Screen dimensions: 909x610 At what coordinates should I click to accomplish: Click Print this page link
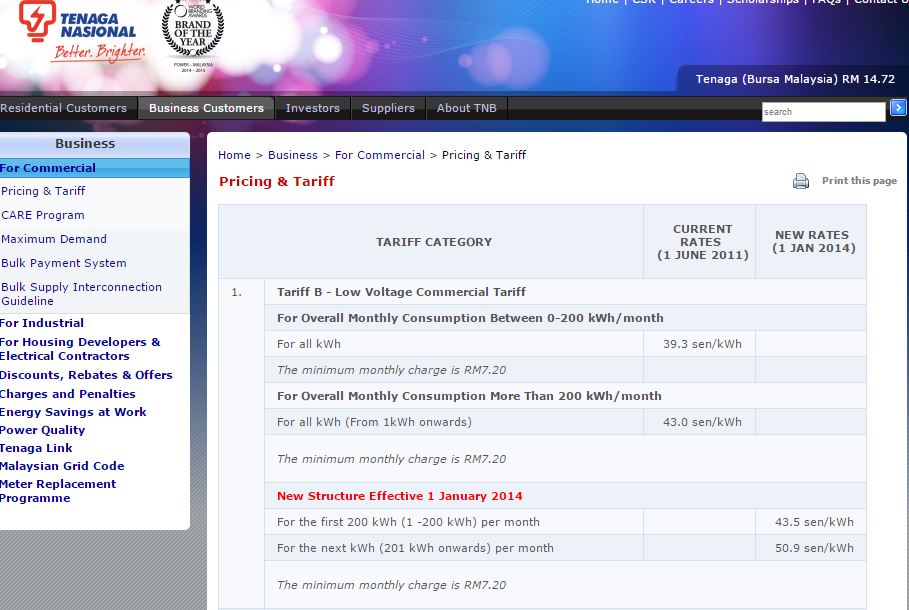859,181
